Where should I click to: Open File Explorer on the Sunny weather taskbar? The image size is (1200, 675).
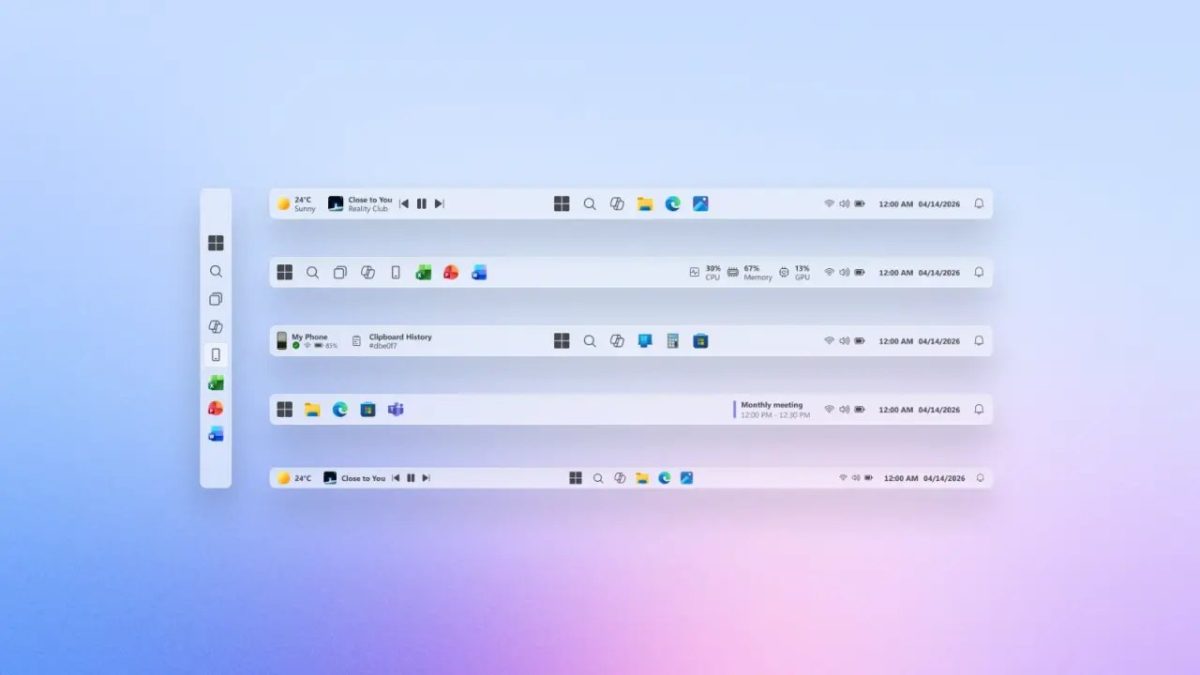click(x=645, y=204)
